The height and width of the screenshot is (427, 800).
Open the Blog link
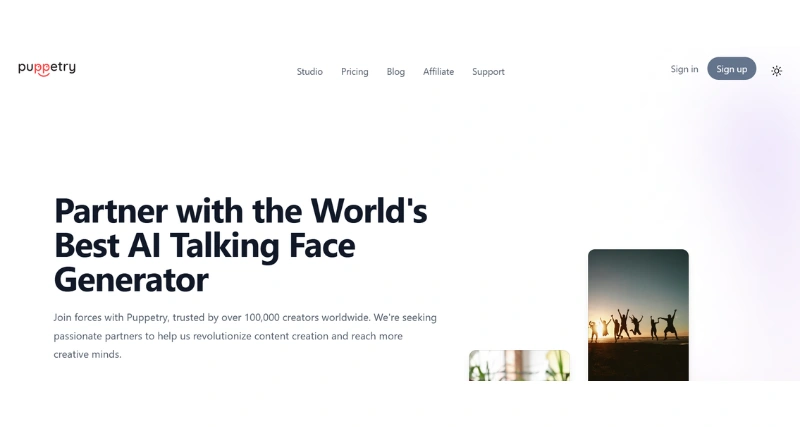coord(395,72)
